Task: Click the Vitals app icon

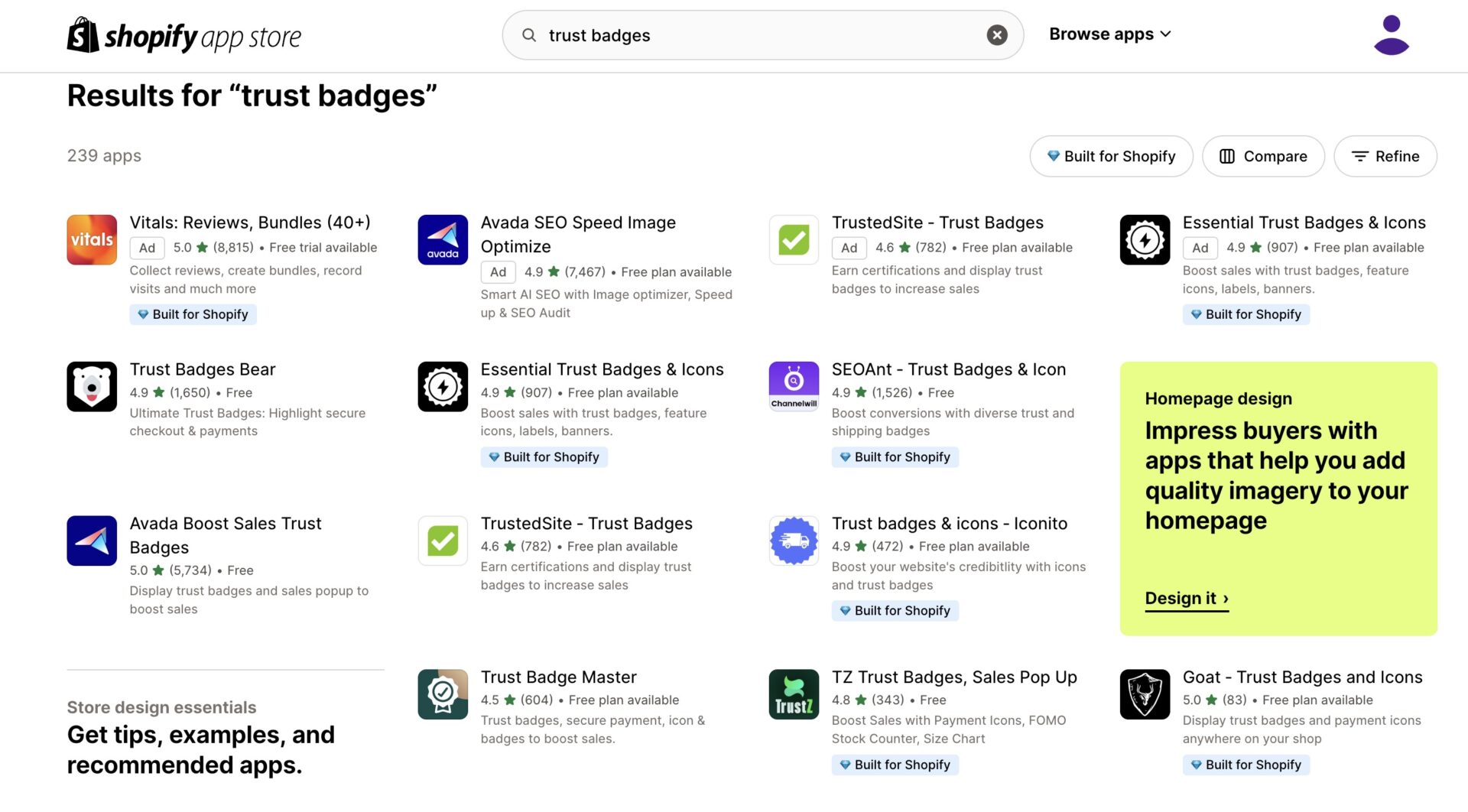Action: click(92, 240)
